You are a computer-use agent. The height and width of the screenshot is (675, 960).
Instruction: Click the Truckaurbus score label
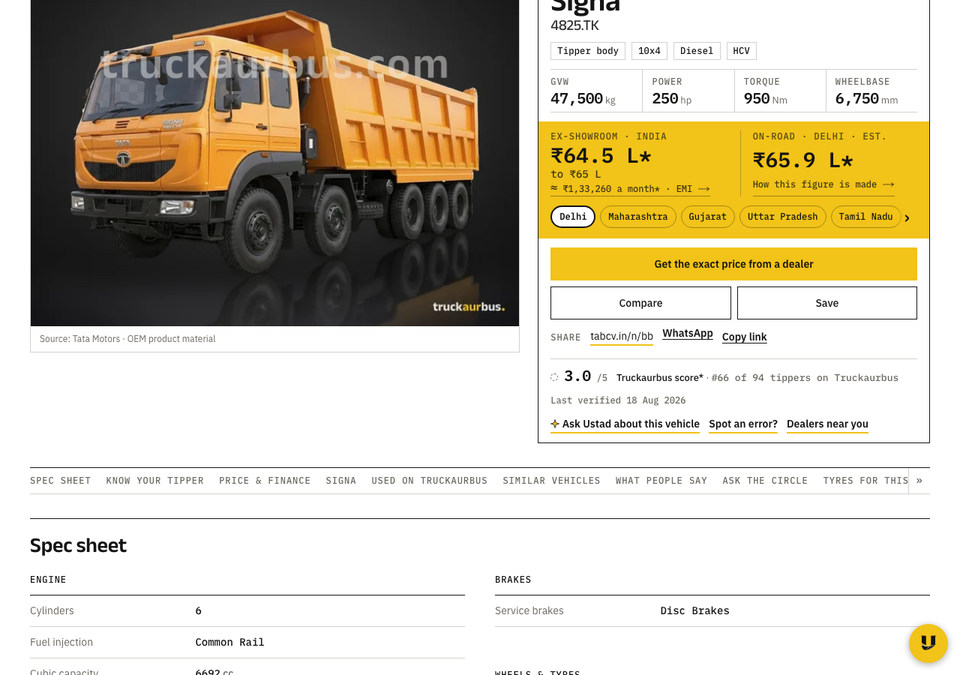coord(659,378)
